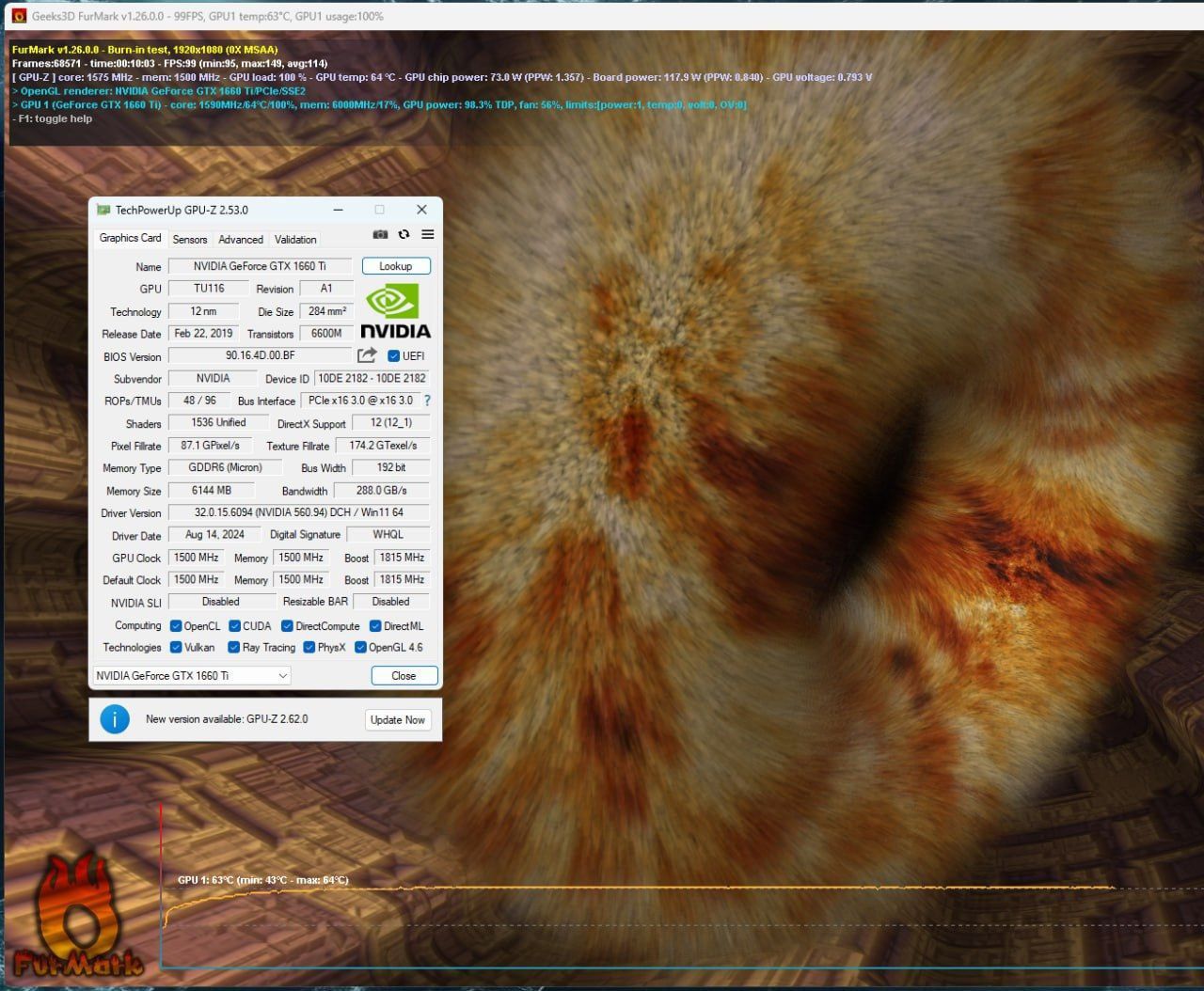Click the Bandwidth field 288.0 GB/s
This screenshot has width=1204, height=991.
click(381, 490)
